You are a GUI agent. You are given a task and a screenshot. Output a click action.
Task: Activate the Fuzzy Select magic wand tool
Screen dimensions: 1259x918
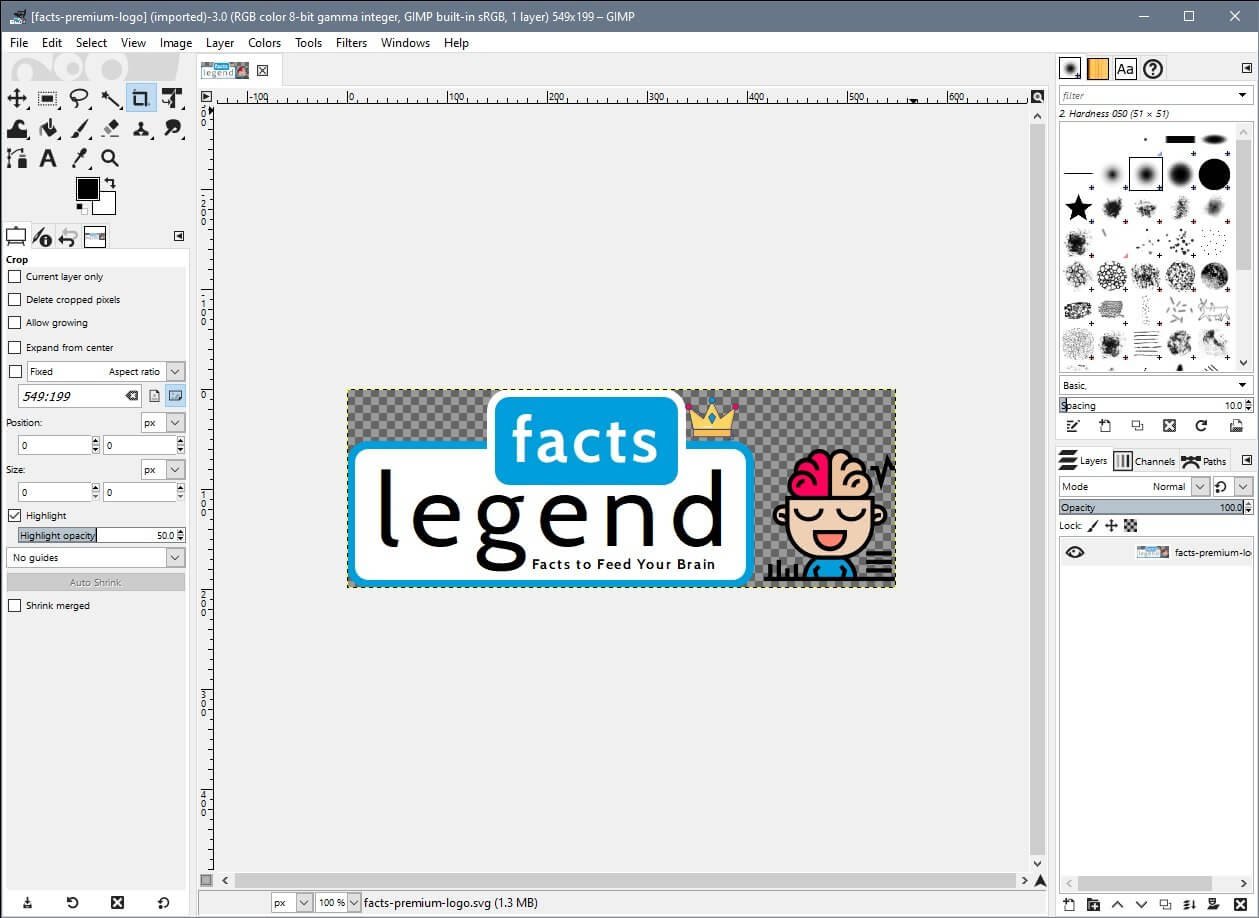(x=110, y=98)
